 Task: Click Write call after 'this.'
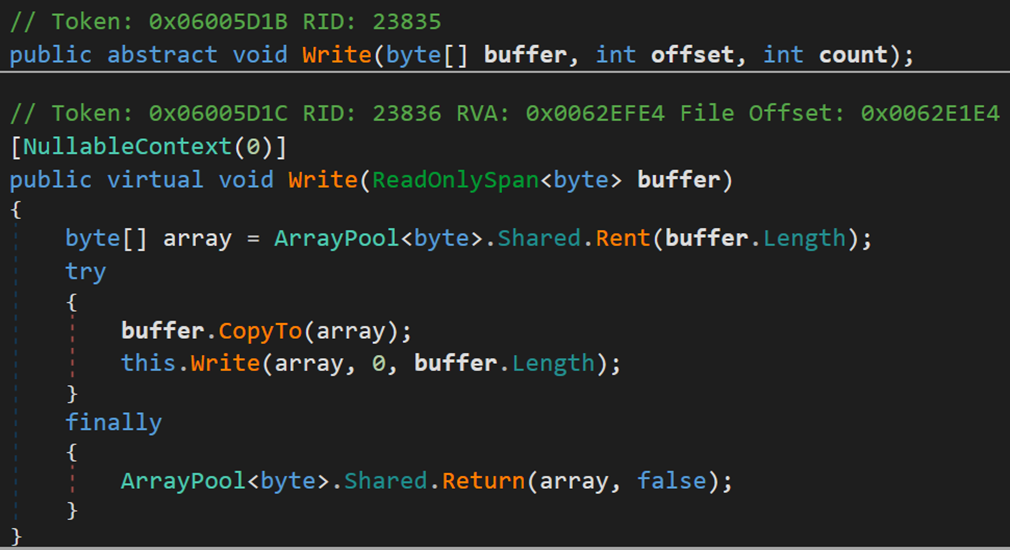click(225, 363)
